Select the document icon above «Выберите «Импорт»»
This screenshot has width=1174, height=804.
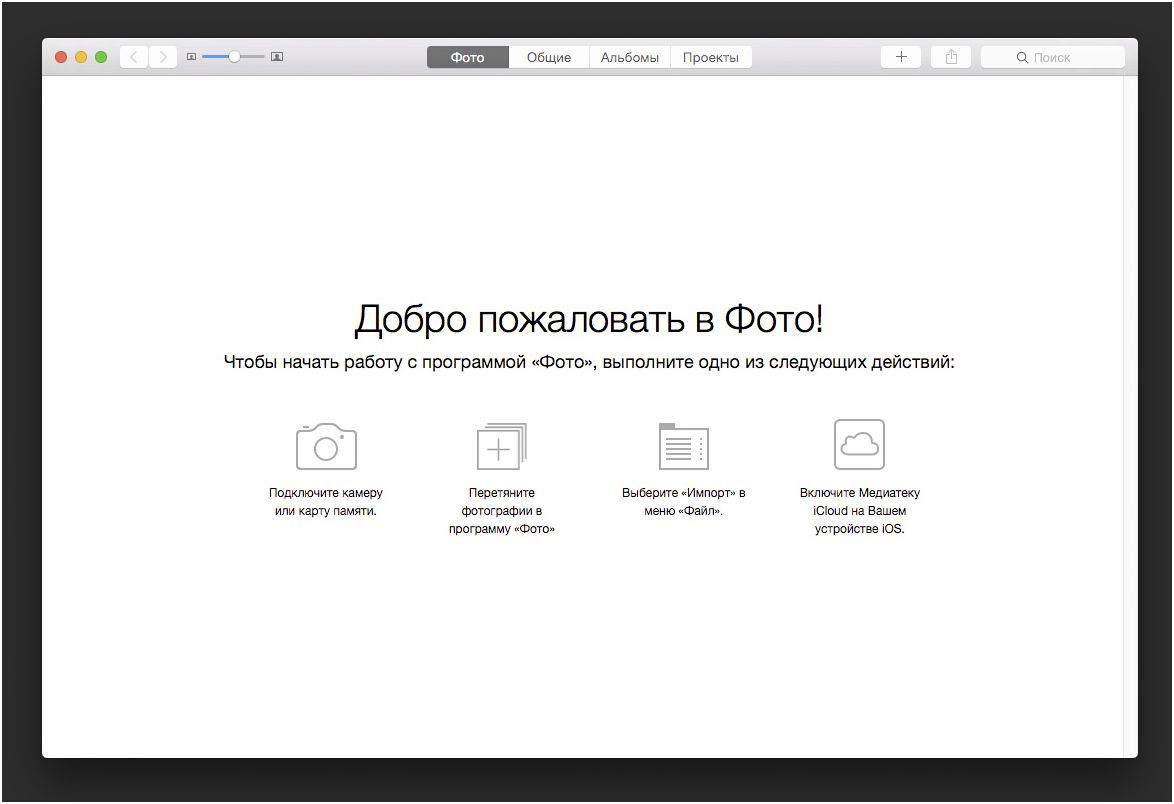pos(682,443)
